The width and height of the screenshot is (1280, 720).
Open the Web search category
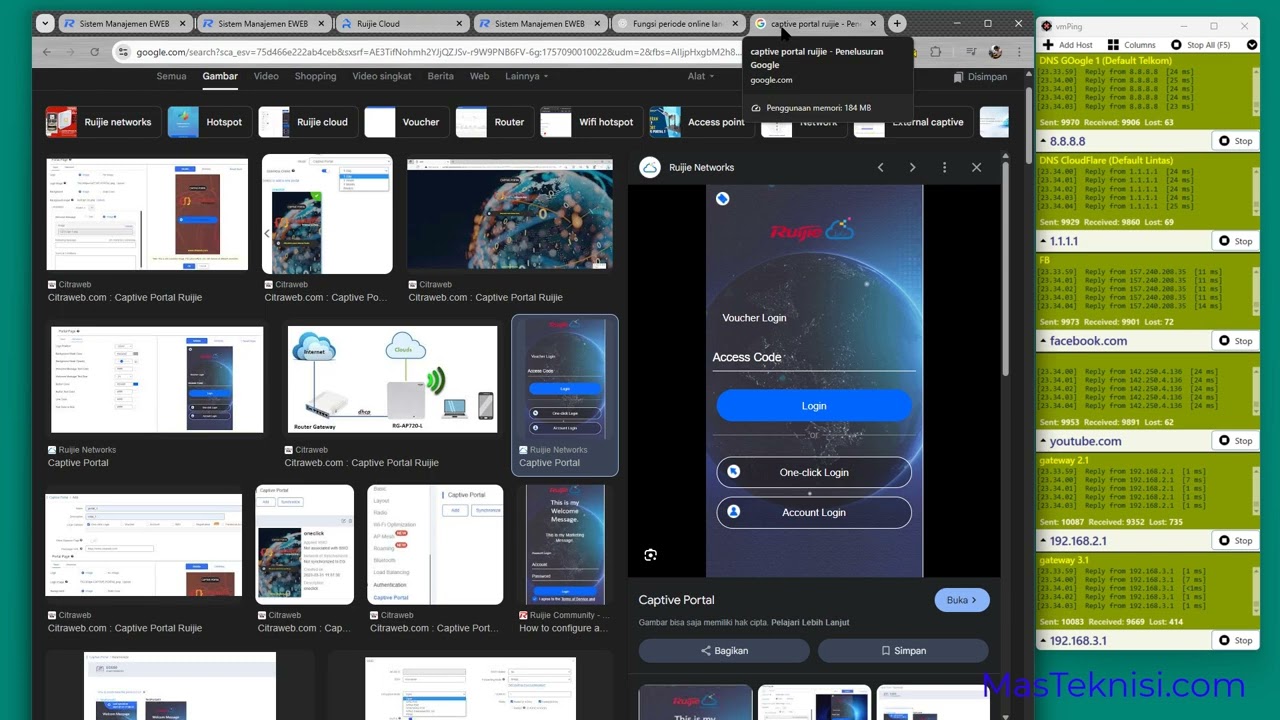pyautogui.click(x=479, y=76)
